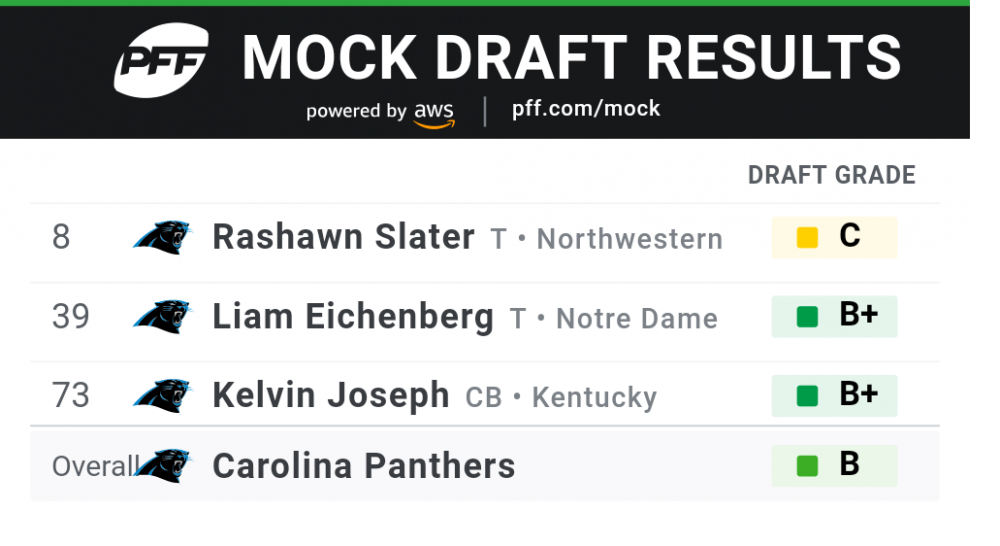Click pick number 8
Screen dimensions: 1000x546
(61, 238)
